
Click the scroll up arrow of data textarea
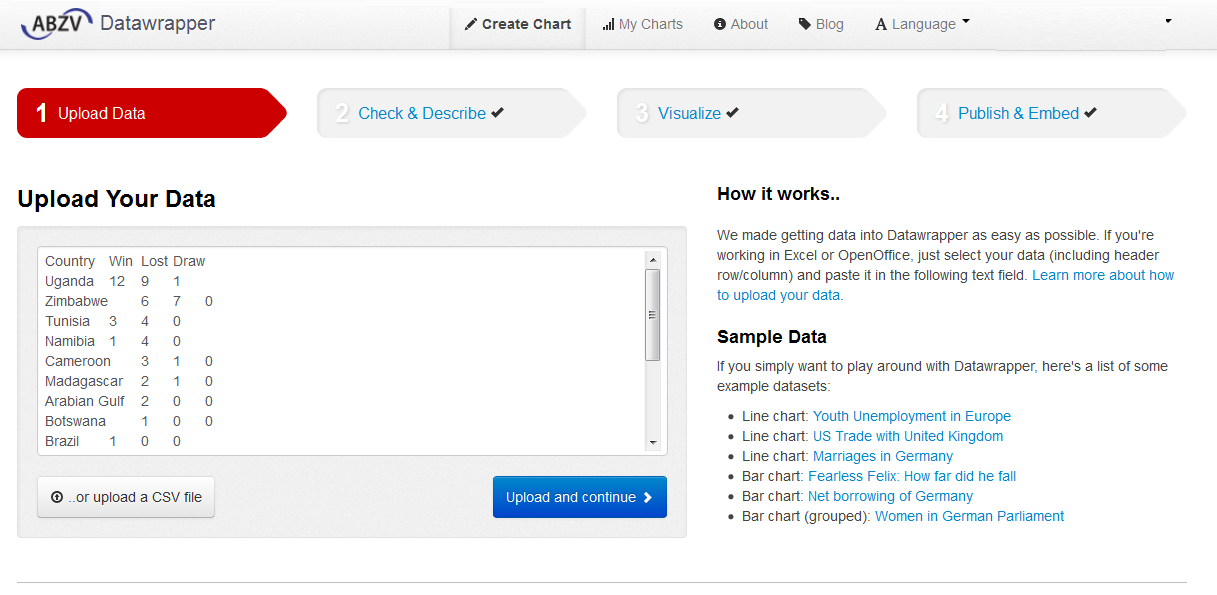(x=653, y=259)
